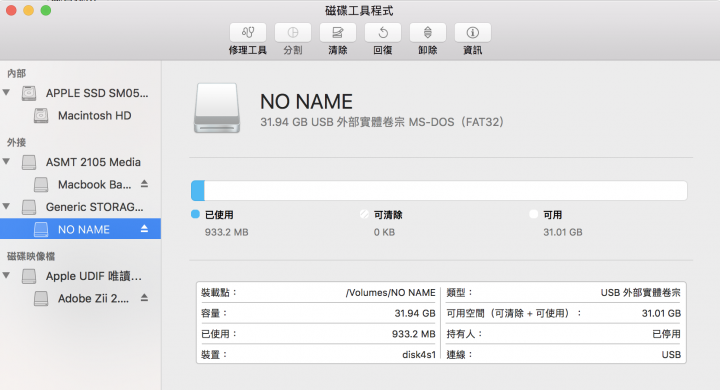Image resolution: width=720 pixels, height=390 pixels.
Task: Click the striped 可清除 legend dot
Action: coord(364,214)
